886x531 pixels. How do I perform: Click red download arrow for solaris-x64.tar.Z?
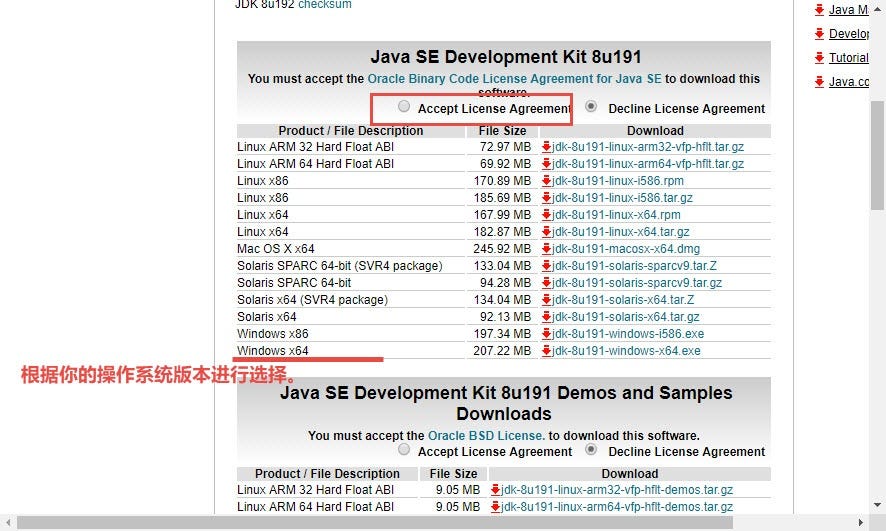point(546,299)
